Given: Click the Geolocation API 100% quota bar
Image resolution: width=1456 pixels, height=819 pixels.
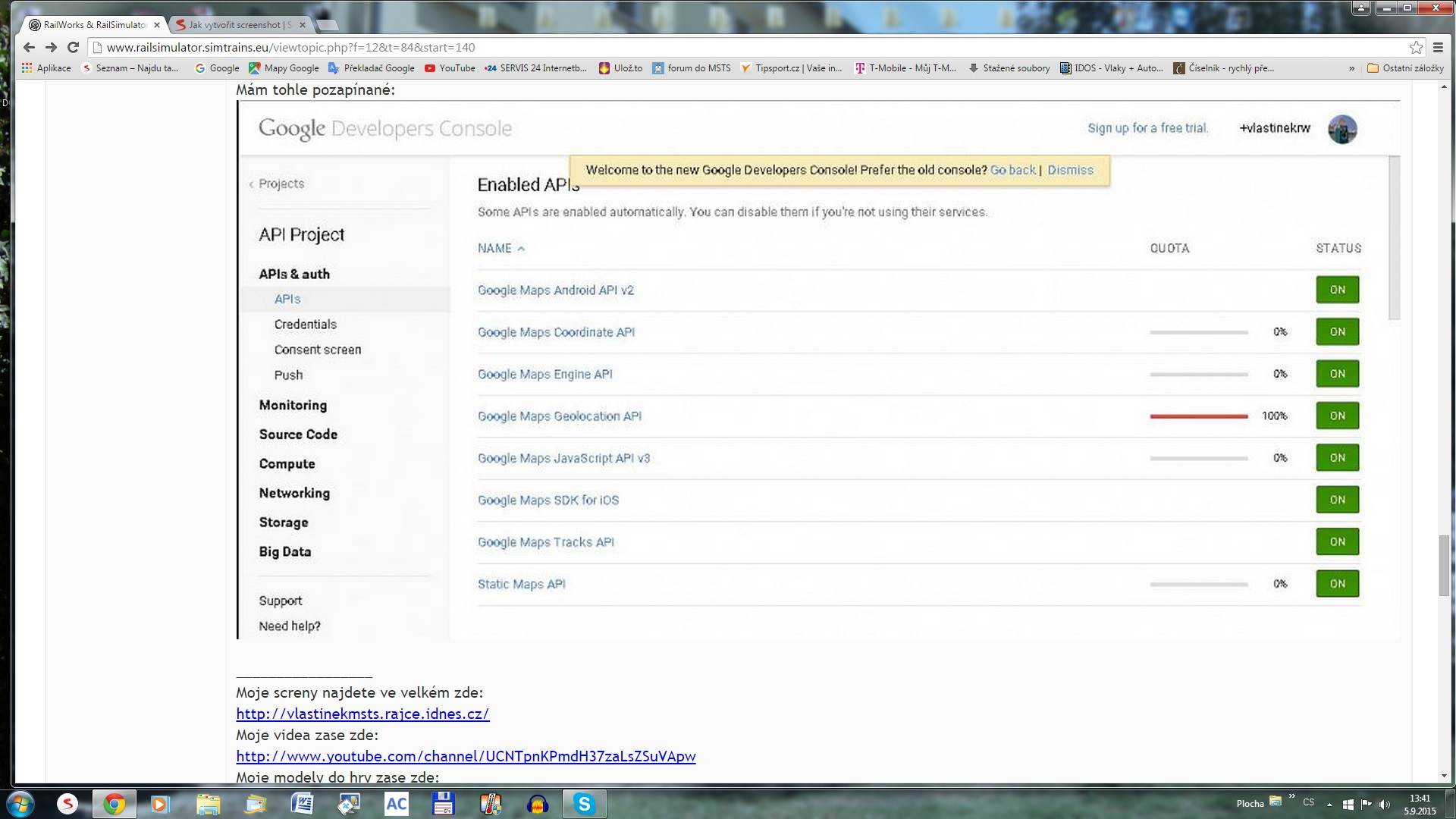Looking at the screenshot, I should pos(1198,416).
